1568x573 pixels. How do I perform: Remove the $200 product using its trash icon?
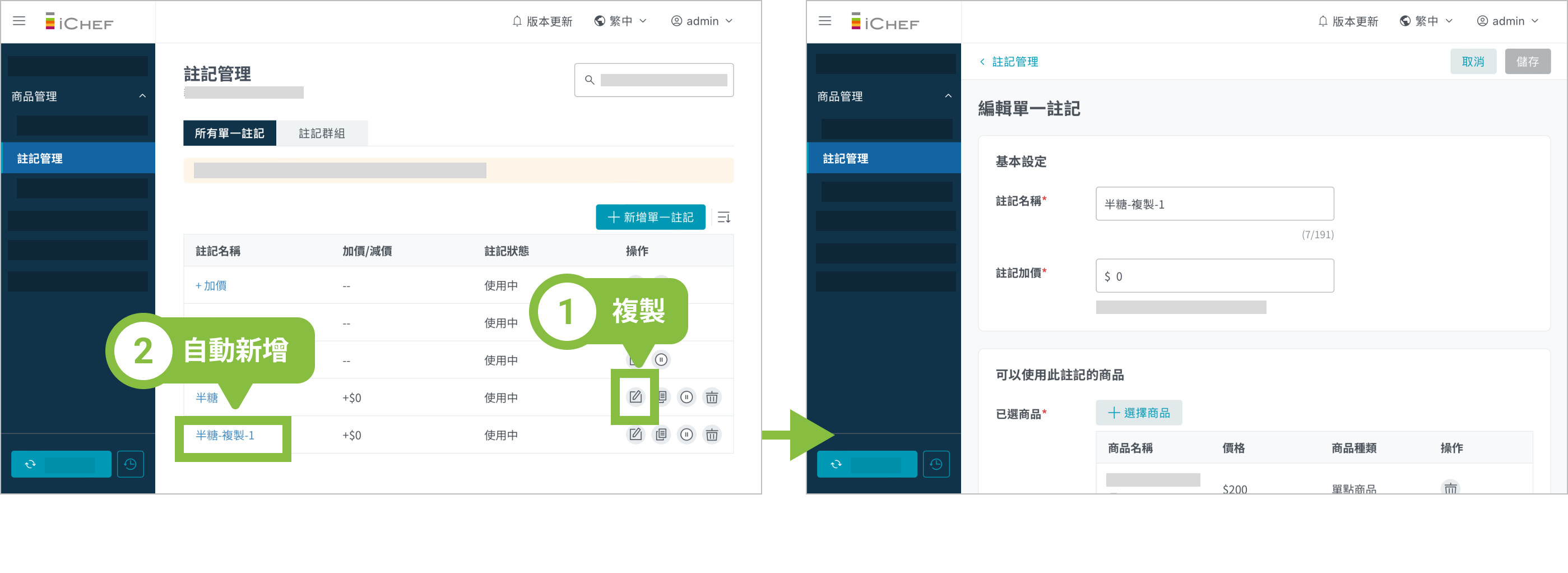[1450, 488]
